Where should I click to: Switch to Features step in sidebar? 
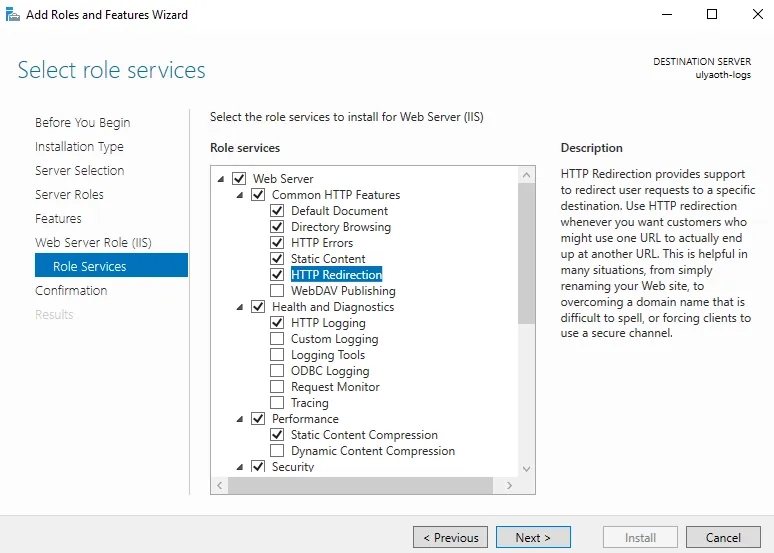(x=58, y=219)
